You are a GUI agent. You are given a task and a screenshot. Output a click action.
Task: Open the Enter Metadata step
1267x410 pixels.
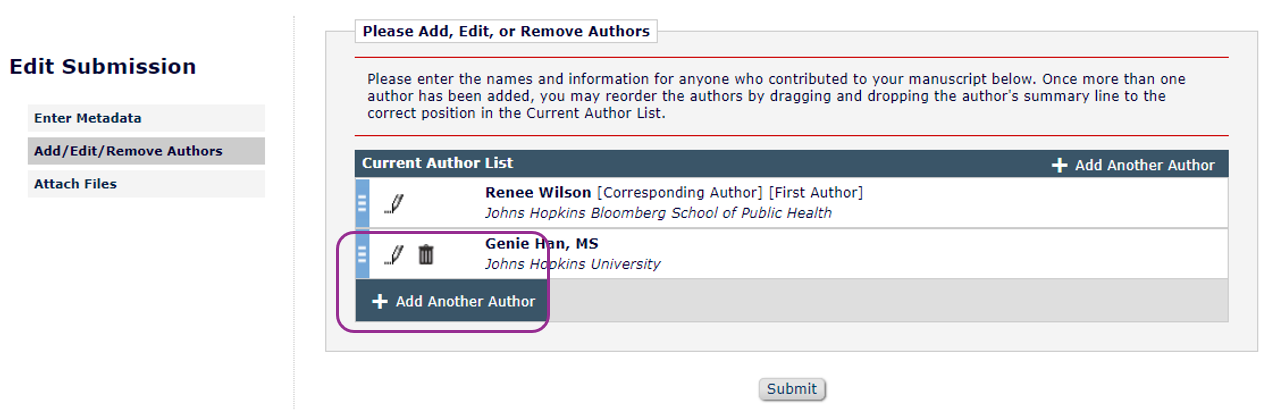(x=88, y=118)
